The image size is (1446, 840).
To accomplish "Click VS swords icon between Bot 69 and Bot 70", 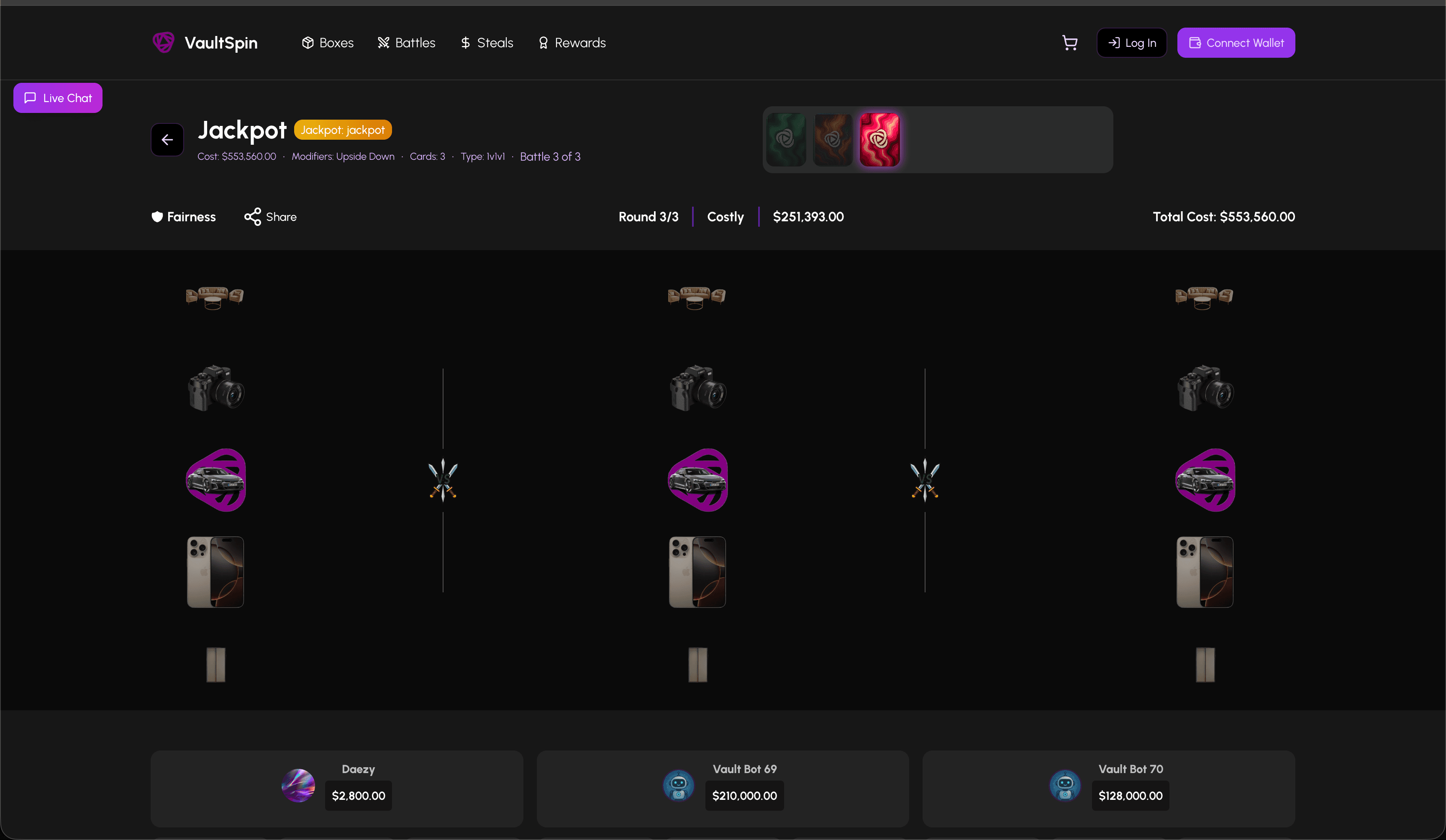I will point(925,480).
